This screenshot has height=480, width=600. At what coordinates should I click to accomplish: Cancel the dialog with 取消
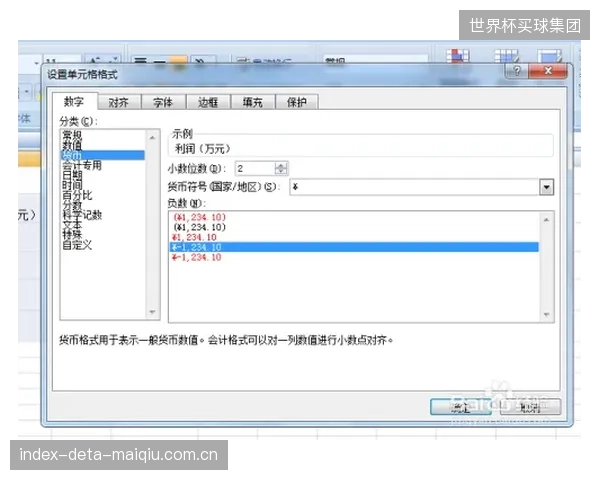click(530, 407)
